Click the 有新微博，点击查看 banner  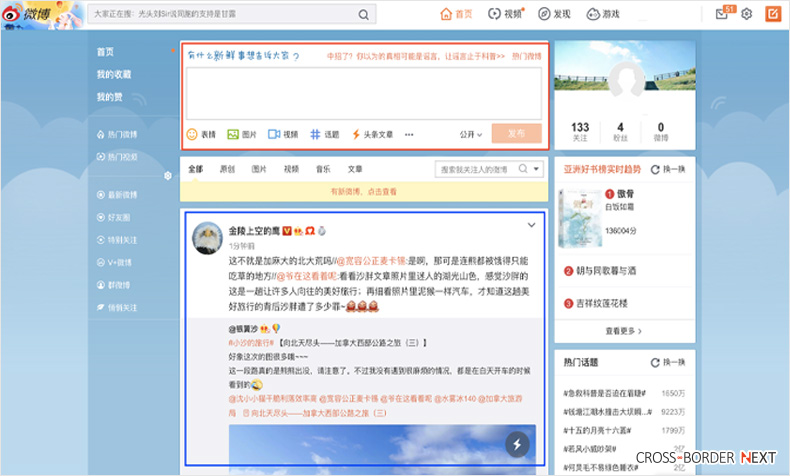pos(364,191)
